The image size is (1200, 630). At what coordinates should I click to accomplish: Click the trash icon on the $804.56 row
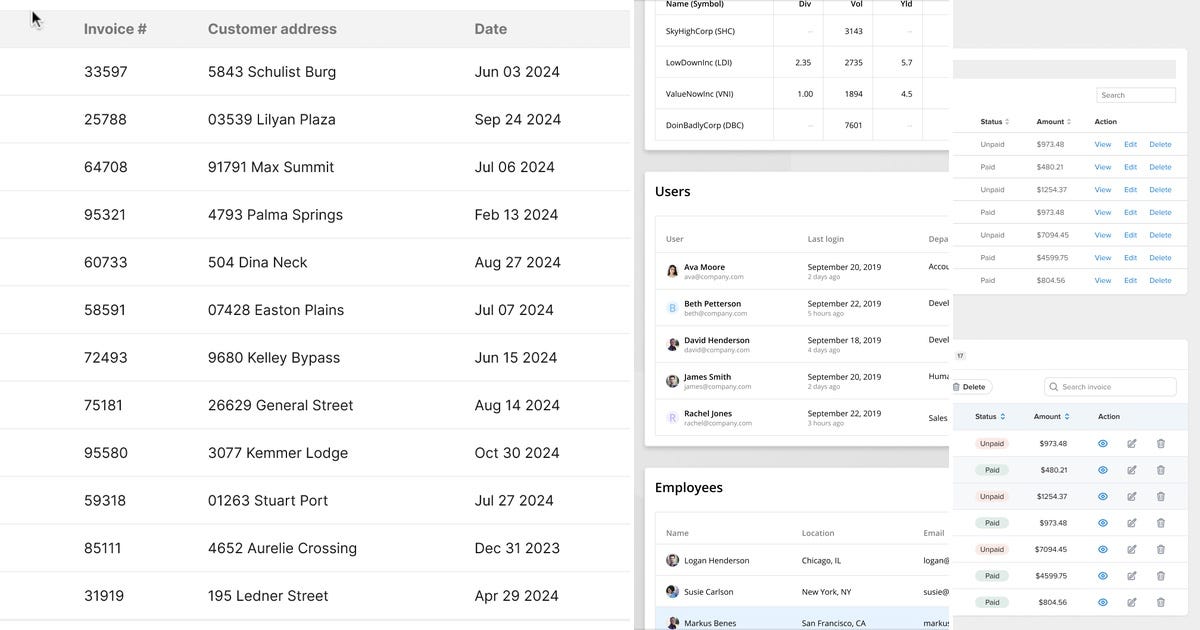pyautogui.click(x=1161, y=602)
